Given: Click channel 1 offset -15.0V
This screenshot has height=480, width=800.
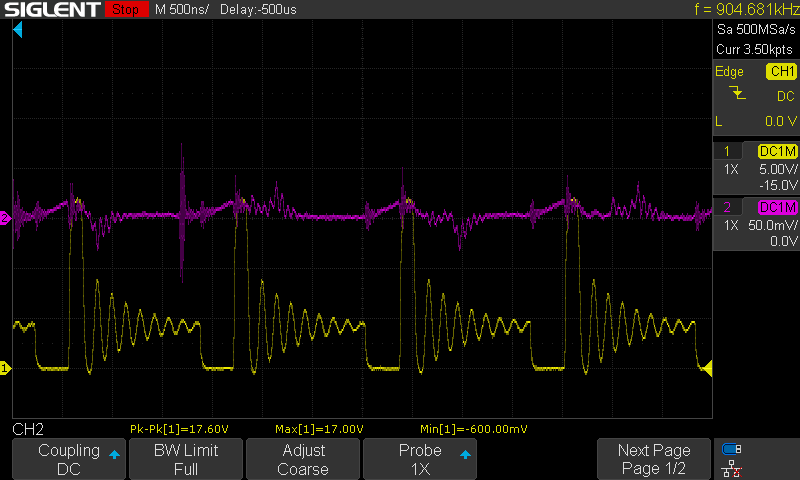Looking at the screenshot, I should point(778,185).
